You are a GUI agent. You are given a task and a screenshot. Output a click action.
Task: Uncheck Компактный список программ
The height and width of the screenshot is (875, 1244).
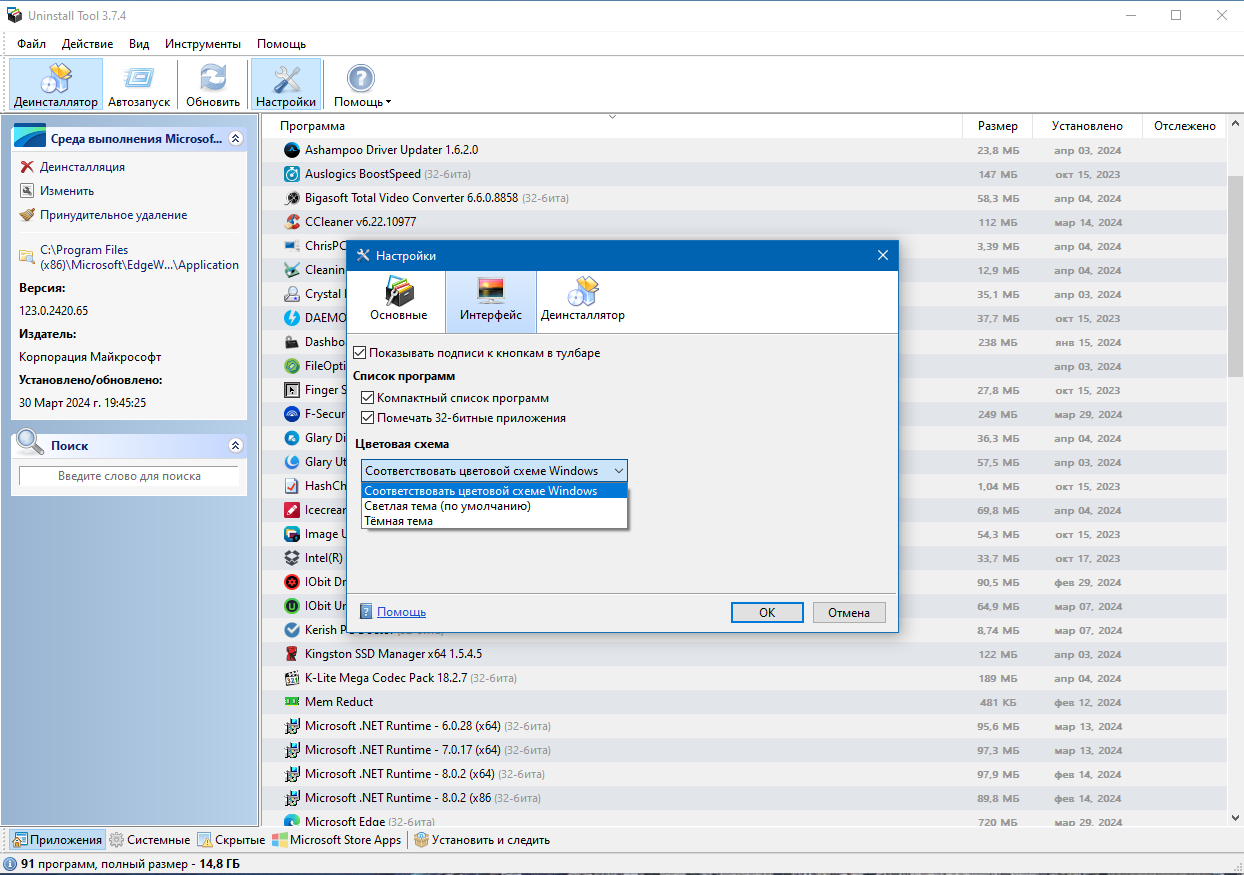pyautogui.click(x=368, y=398)
